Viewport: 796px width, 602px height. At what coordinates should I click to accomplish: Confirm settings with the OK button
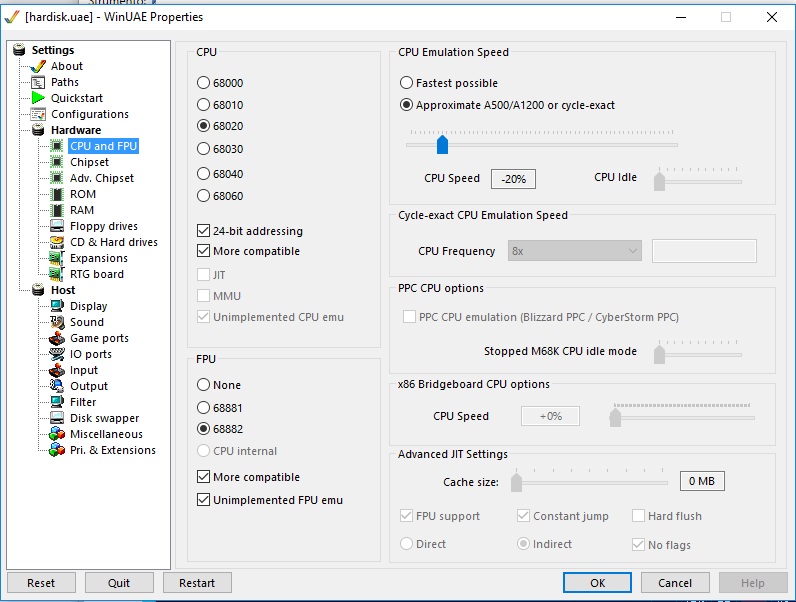coord(598,583)
